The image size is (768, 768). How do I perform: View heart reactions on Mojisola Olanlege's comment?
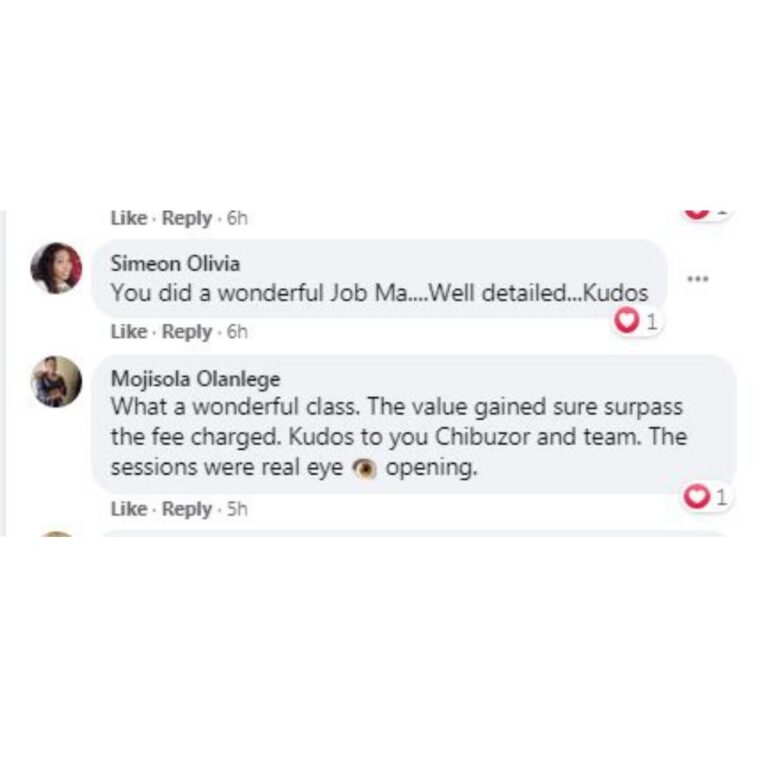(x=707, y=497)
